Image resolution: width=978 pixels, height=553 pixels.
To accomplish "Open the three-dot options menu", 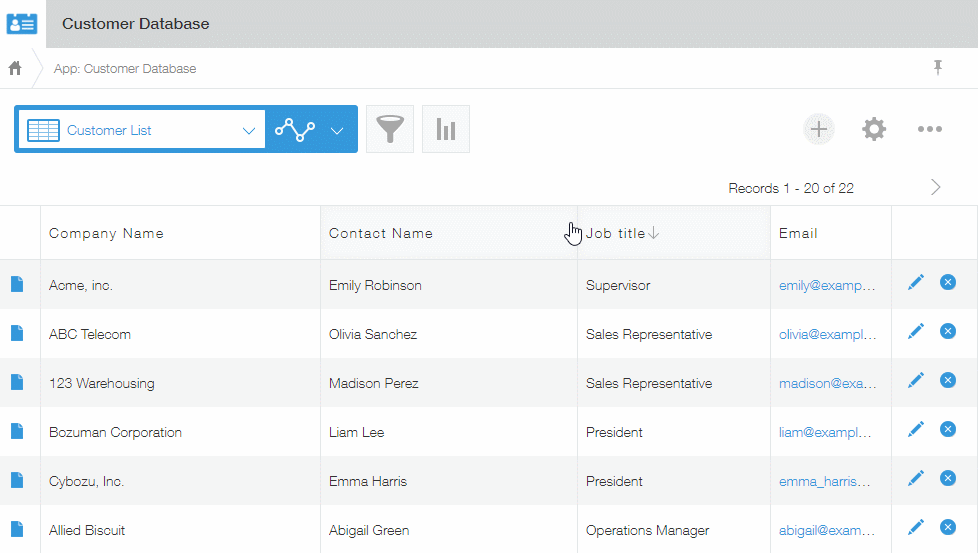I will 930,129.
